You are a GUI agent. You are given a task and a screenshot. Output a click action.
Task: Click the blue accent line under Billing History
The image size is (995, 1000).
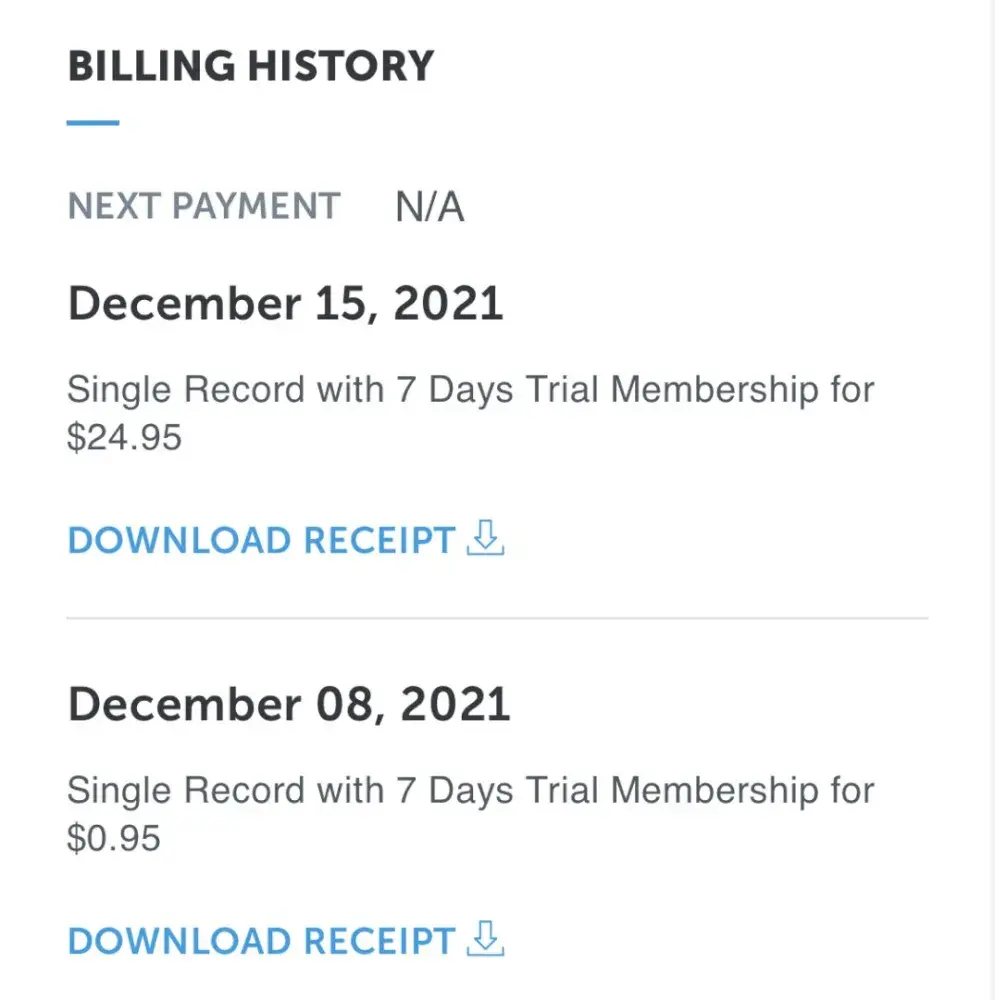click(x=93, y=123)
